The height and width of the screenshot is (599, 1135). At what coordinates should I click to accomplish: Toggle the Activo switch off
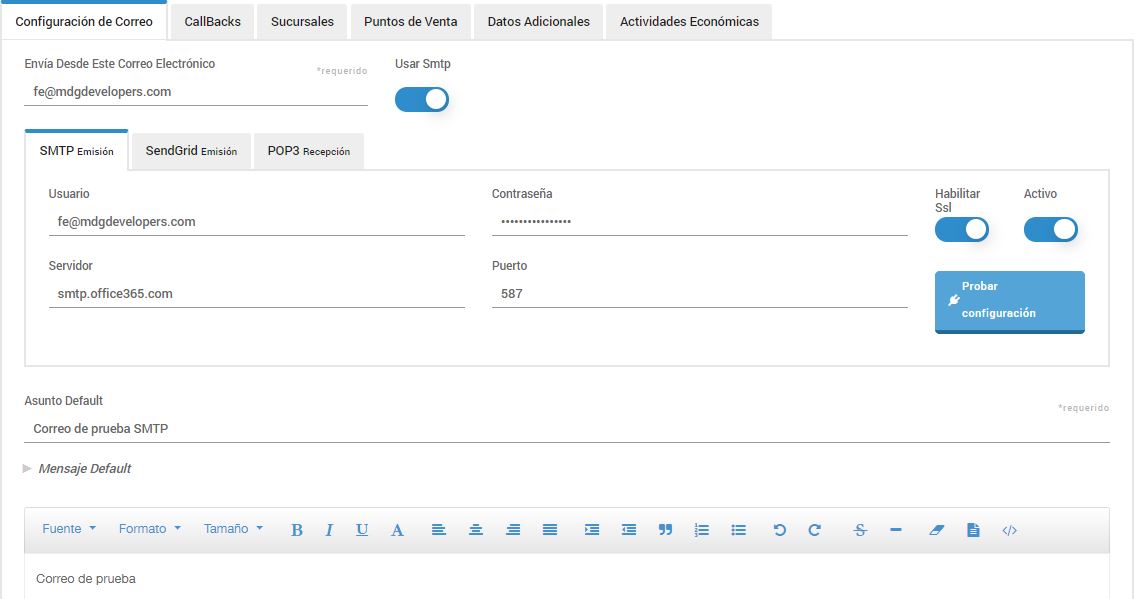[1050, 229]
